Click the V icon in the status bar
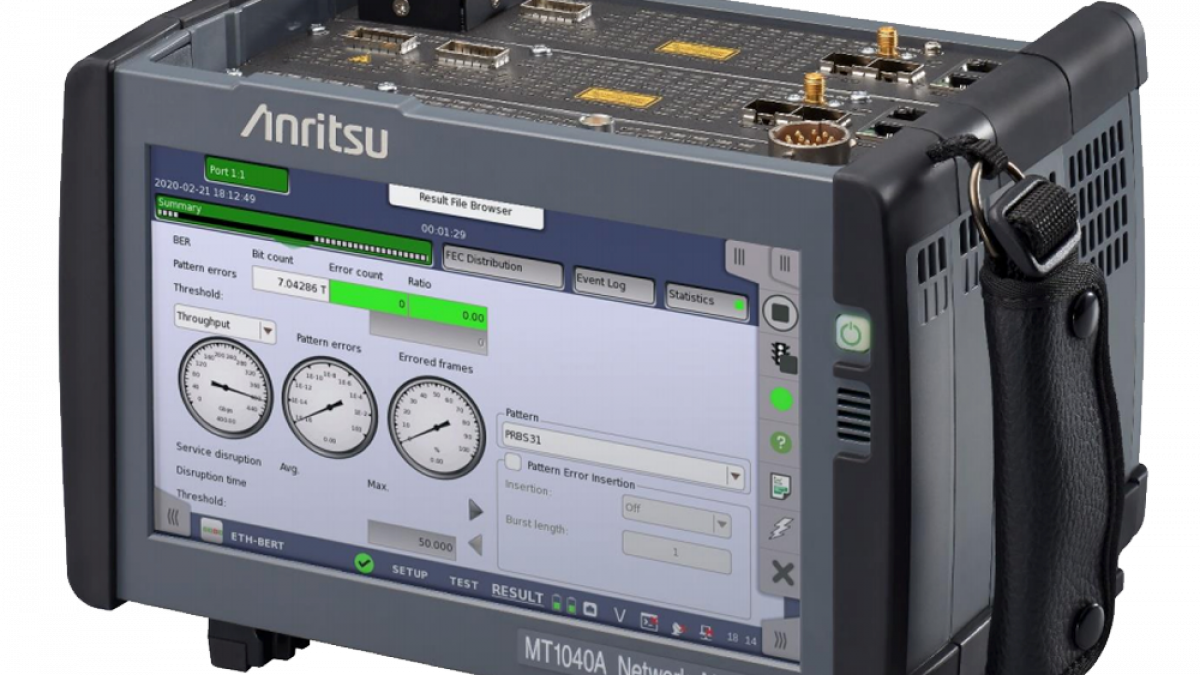Image resolution: width=1200 pixels, height=675 pixels. click(x=619, y=616)
